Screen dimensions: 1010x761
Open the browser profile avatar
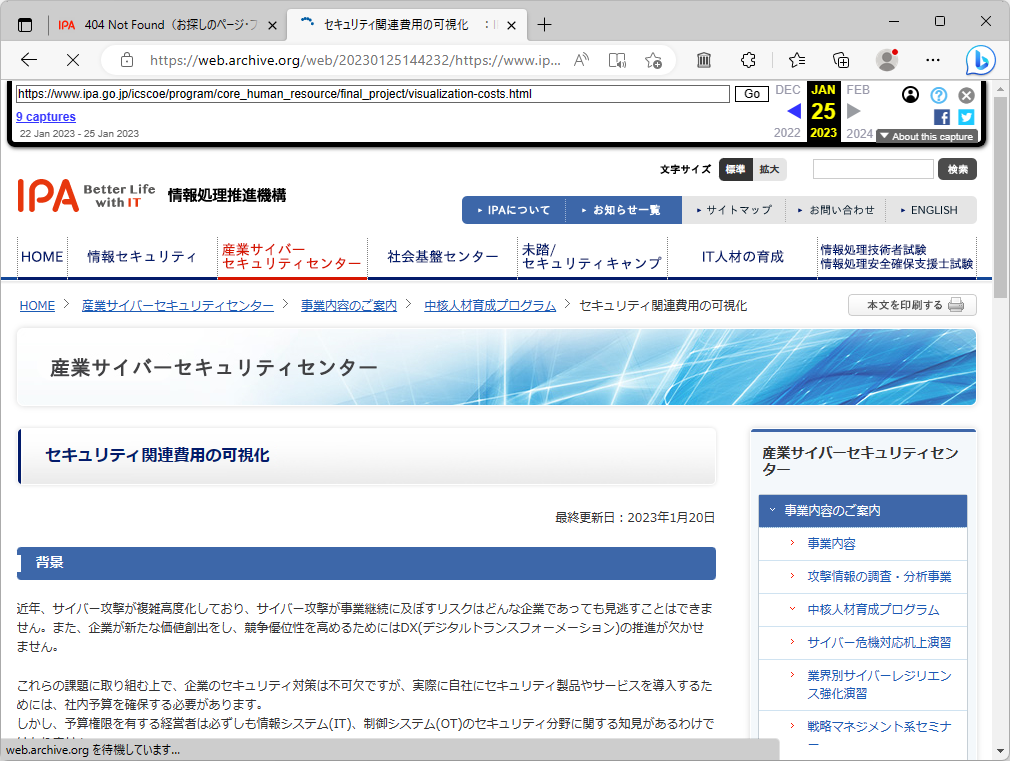pos(887,60)
